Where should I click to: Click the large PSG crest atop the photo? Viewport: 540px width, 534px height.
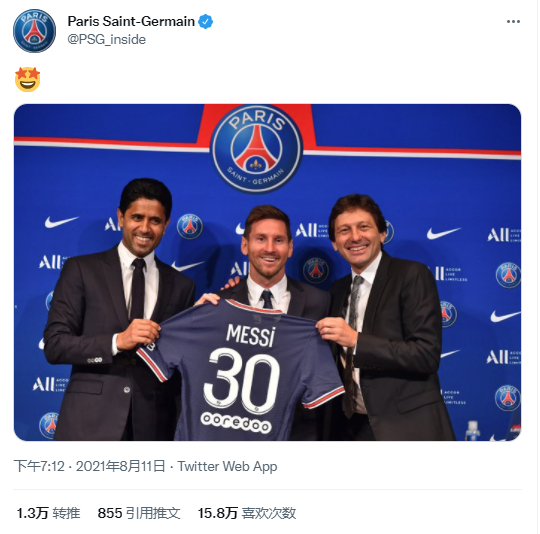256,148
